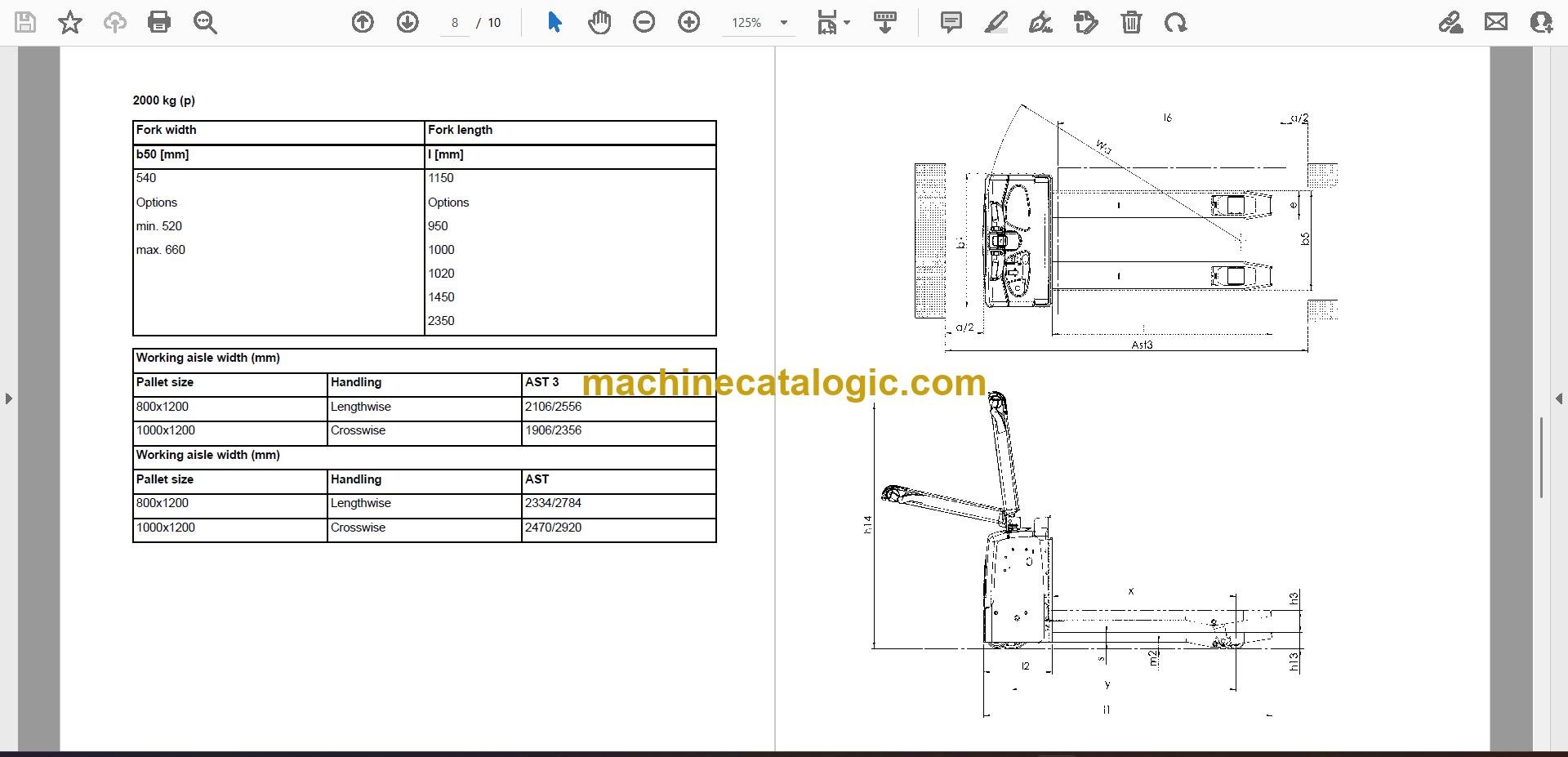Send document by email icon
This screenshot has width=1568, height=757.
coord(1496,22)
